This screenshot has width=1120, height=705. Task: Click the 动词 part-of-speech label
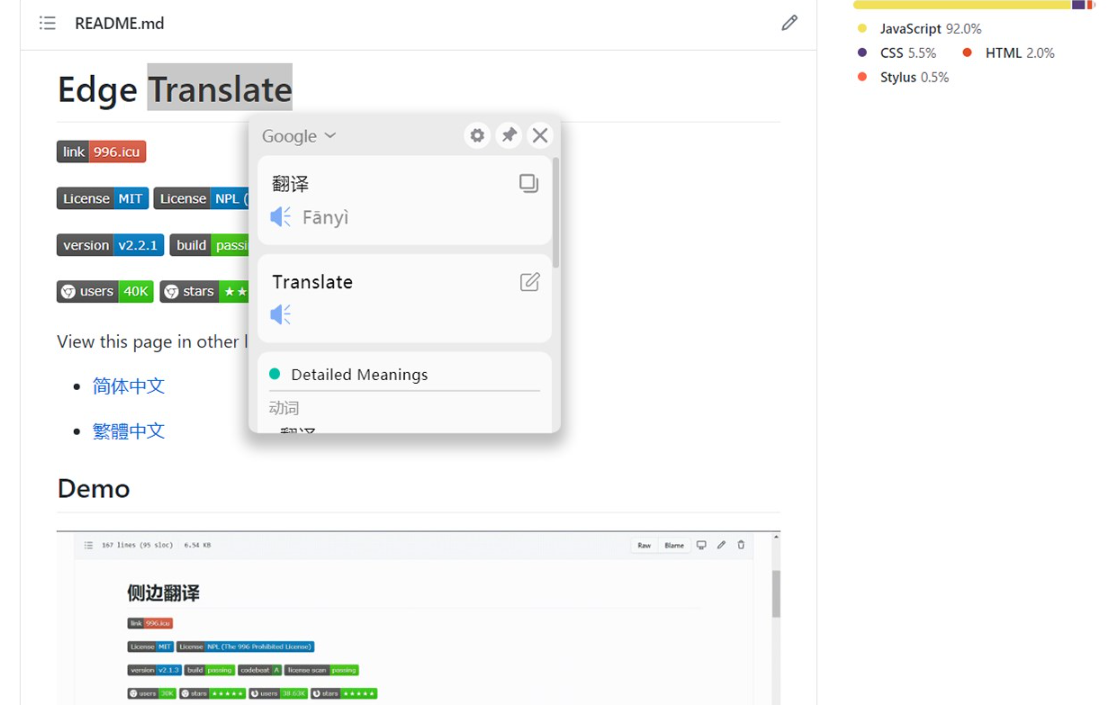click(284, 408)
